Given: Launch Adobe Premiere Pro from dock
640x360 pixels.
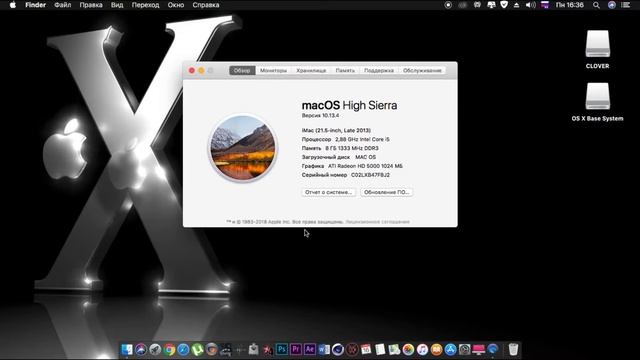Looking at the screenshot, I should point(296,349).
